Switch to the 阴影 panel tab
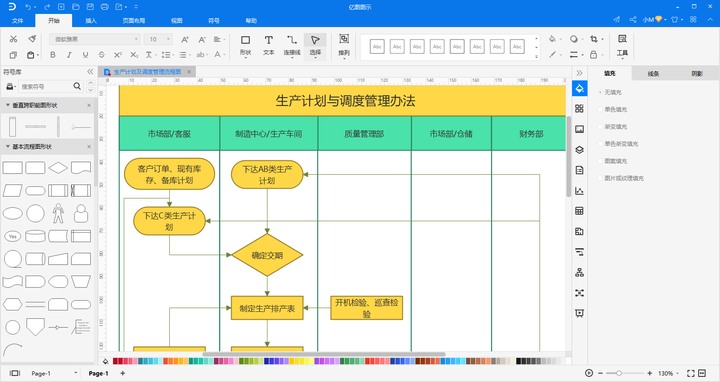The image size is (720, 382). click(697, 73)
